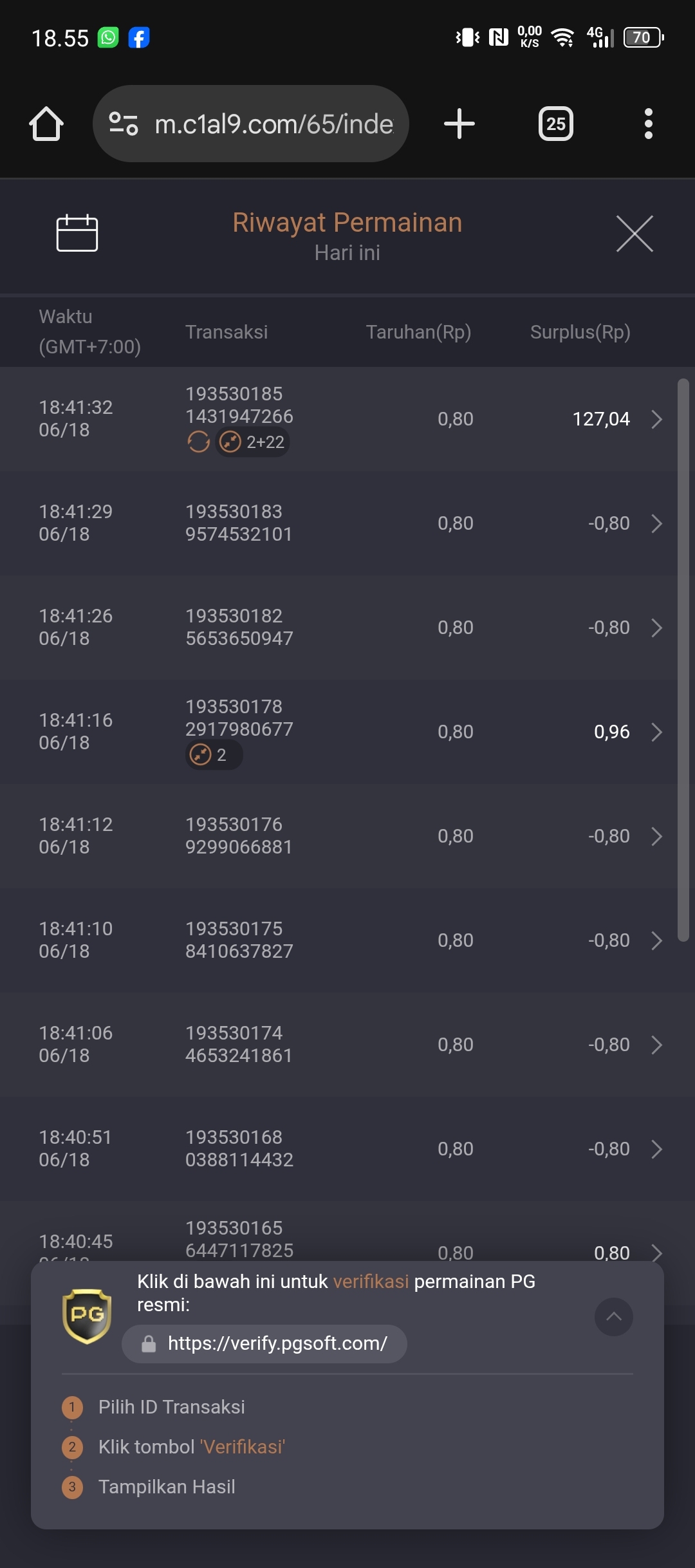
Task: Tap the browser home icon
Action: click(46, 124)
